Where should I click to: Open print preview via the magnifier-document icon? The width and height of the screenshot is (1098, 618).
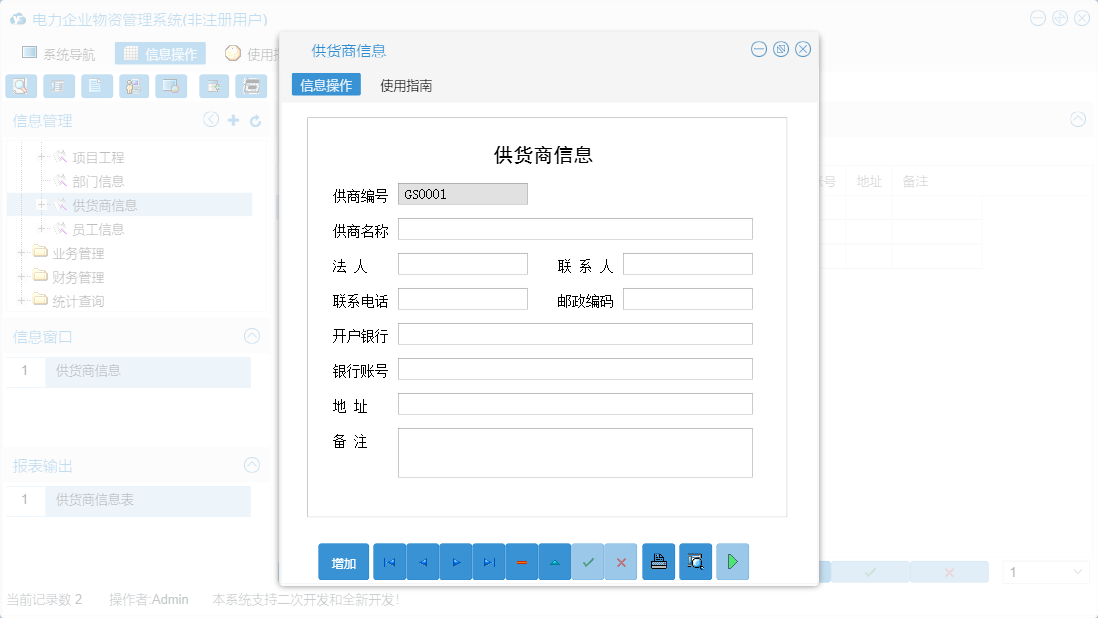[695, 561]
